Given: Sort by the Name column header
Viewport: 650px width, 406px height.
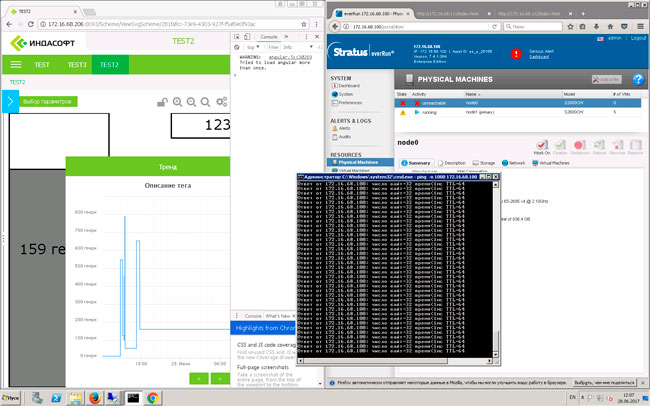Looking at the screenshot, I should tap(473, 94).
